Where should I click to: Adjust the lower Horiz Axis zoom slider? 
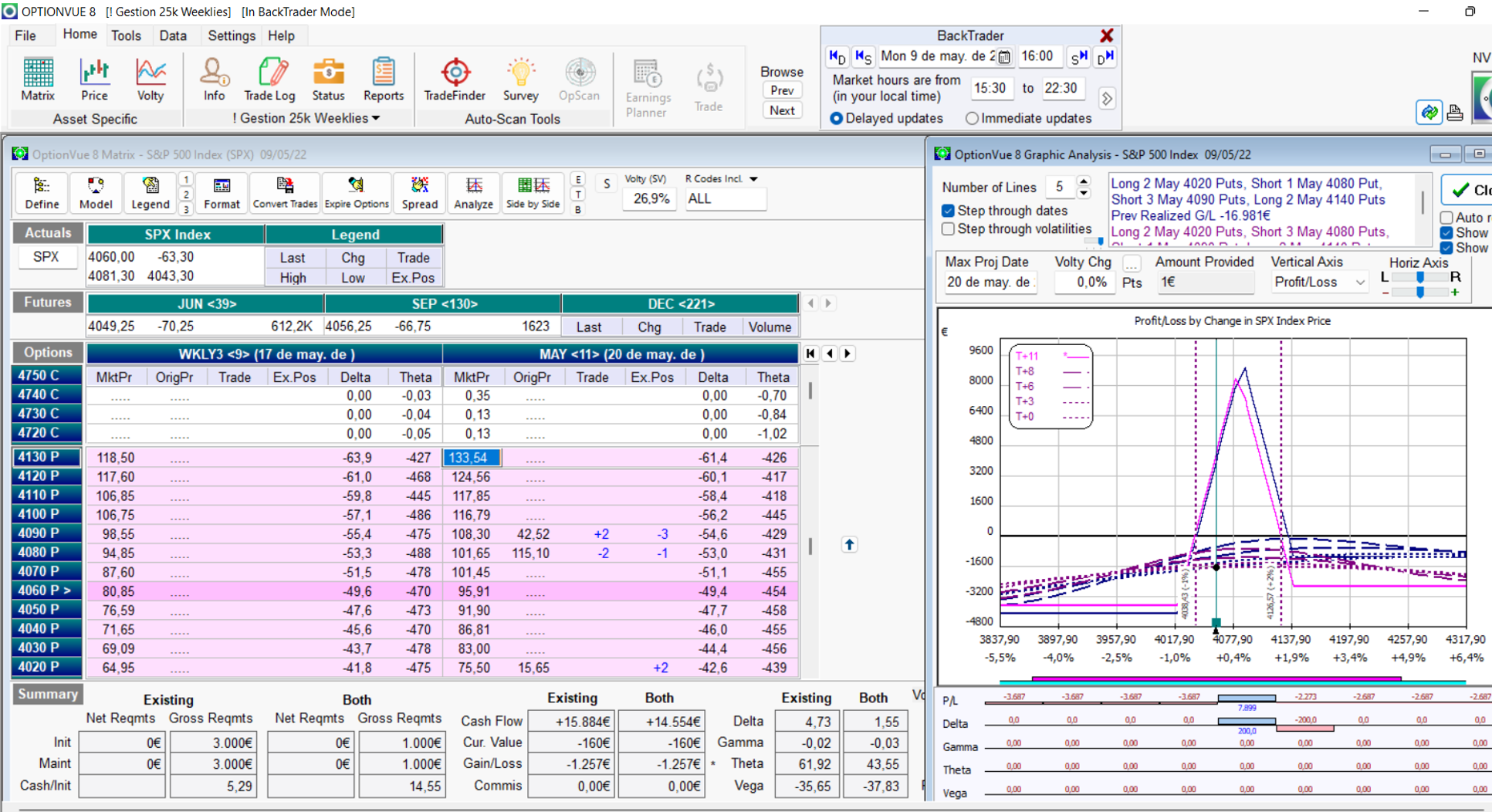click(1419, 292)
